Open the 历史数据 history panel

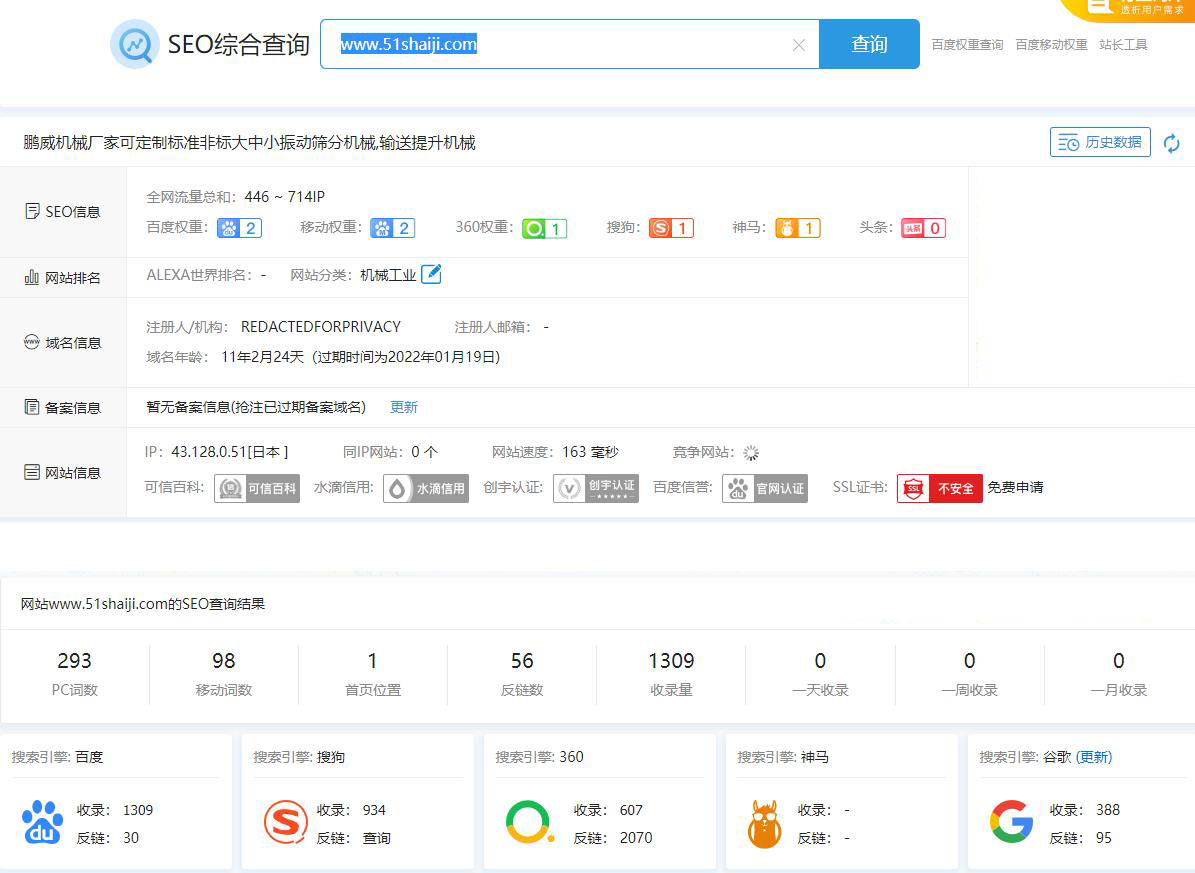pyautogui.click(x=1100, y=142)
